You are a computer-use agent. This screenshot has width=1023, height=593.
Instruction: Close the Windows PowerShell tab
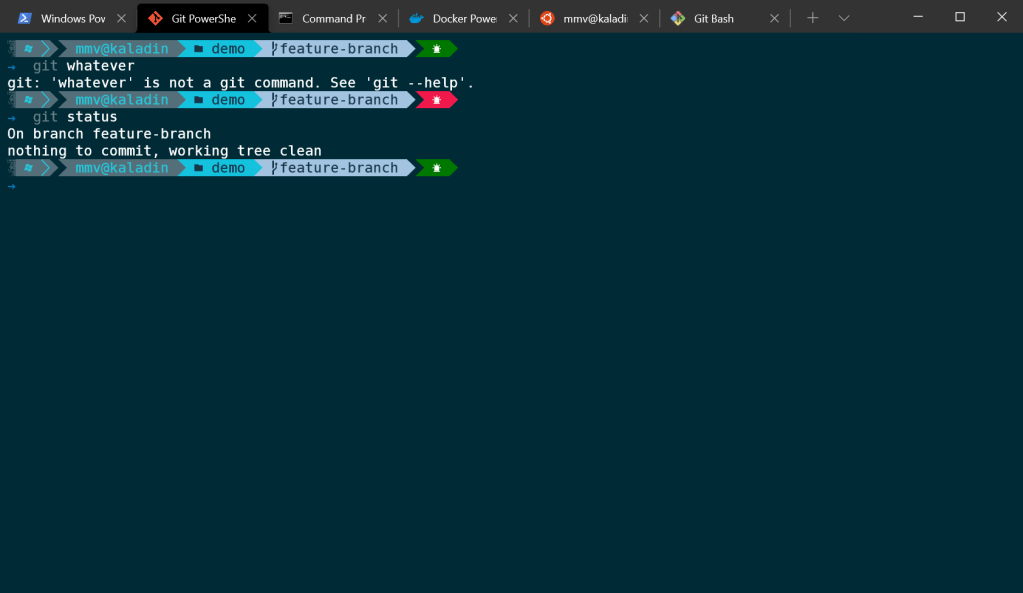(121, 18)
